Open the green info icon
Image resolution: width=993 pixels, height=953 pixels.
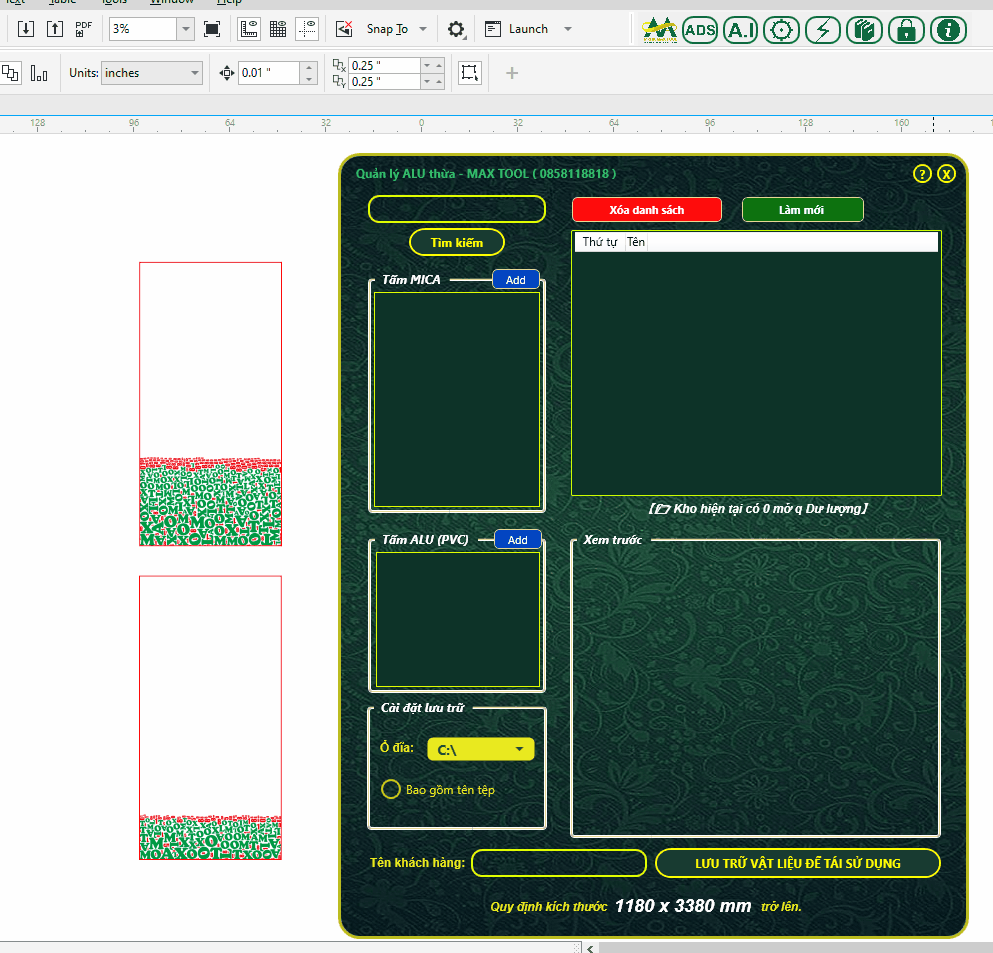tap(948, 30)
